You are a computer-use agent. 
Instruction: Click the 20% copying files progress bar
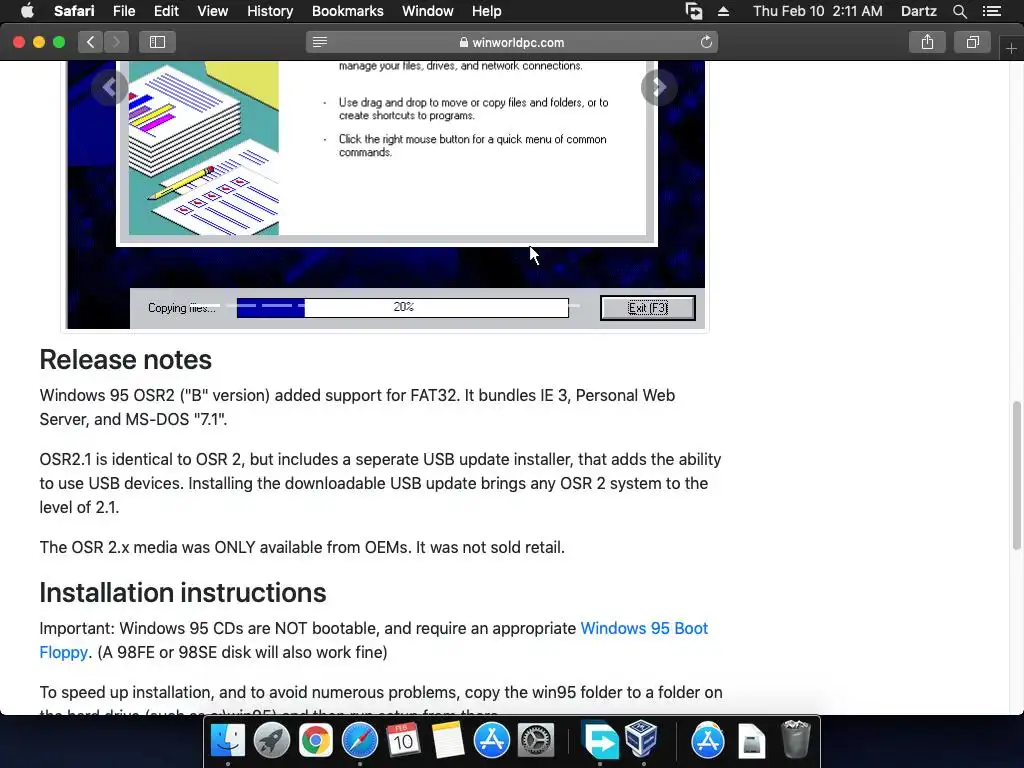click(x=403, y=307)
